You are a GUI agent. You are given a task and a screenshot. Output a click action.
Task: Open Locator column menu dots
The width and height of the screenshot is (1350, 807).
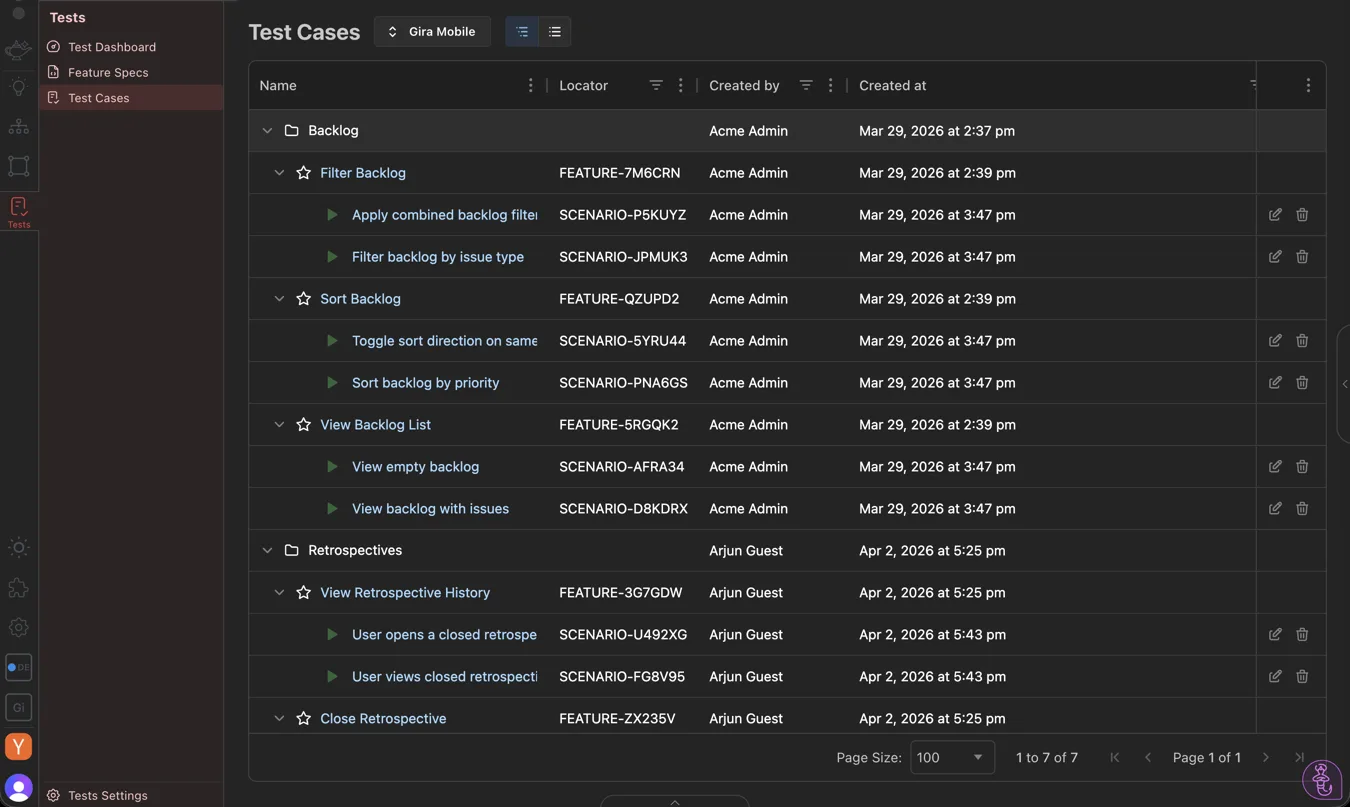(x=681, y=86)
